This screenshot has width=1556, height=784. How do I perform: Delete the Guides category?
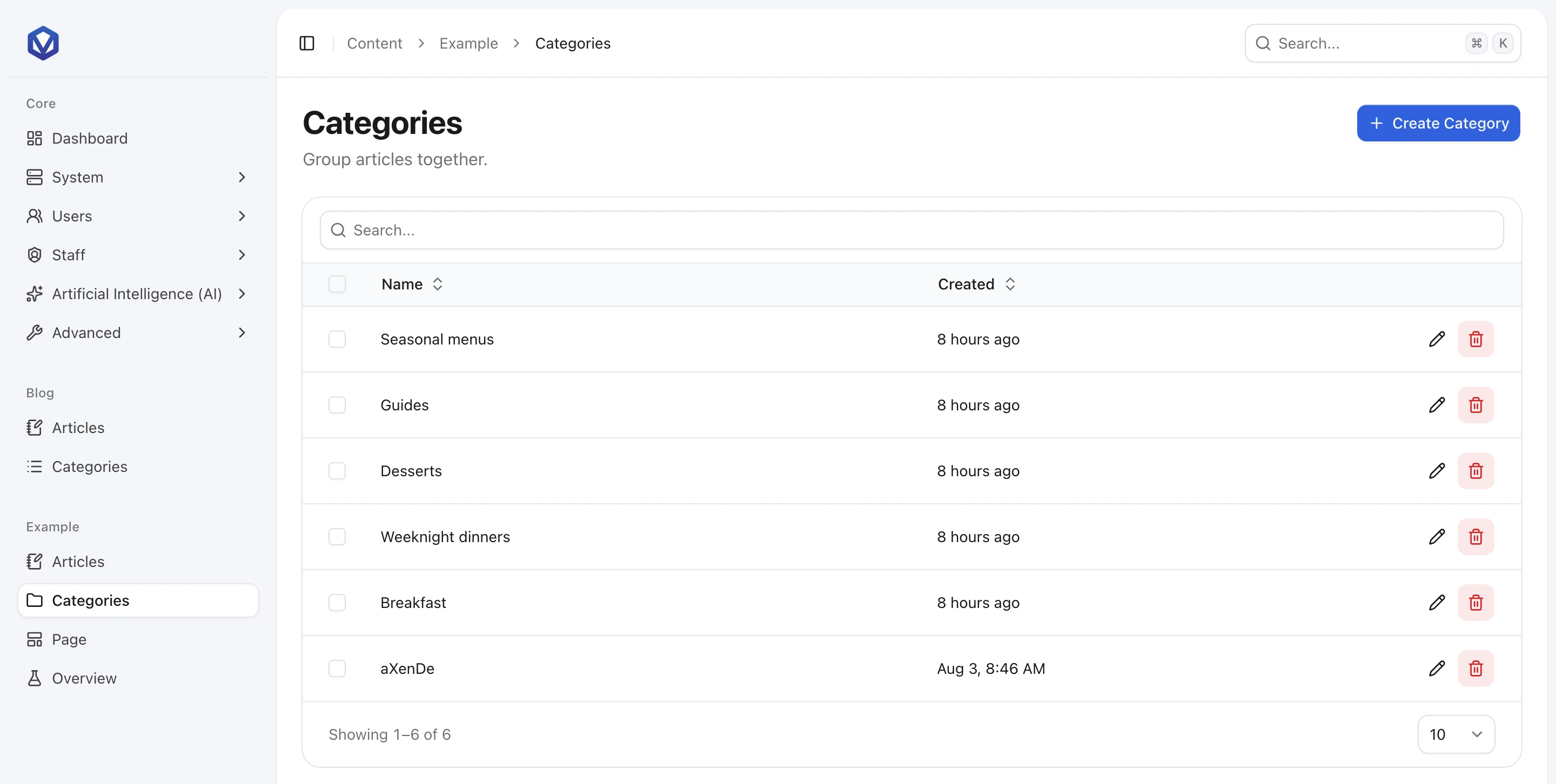click(1475, 405)
